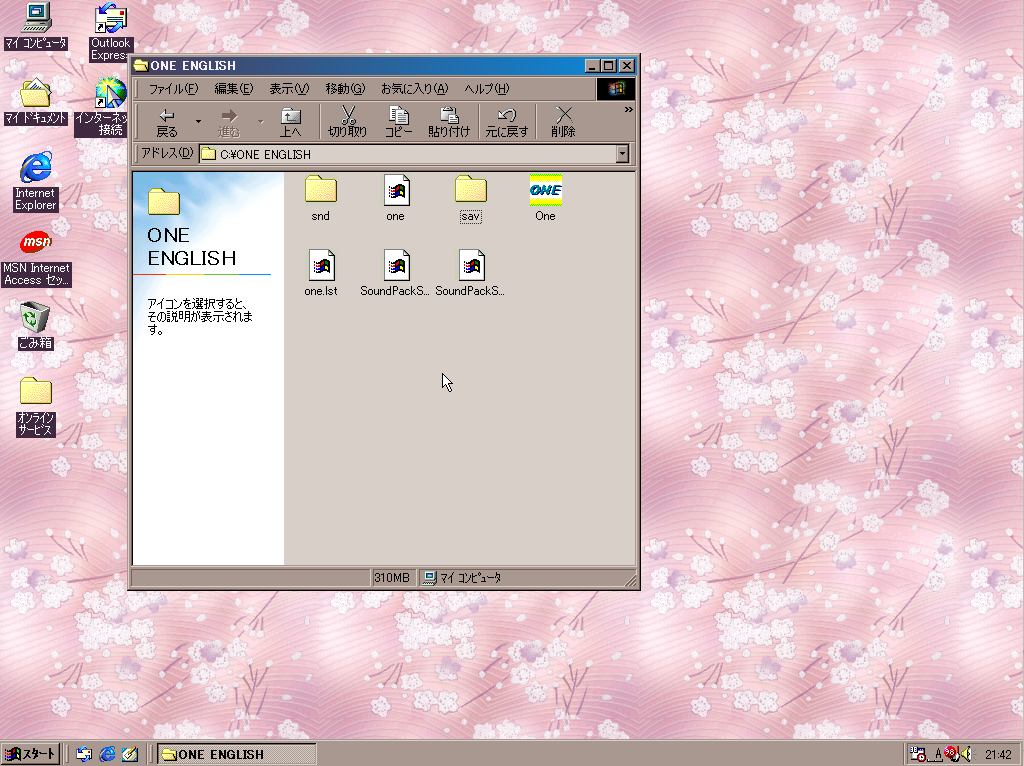Open the お気に入り(A) menu
The width and height of the screenshot is (1024, 766).
point(414,89)
